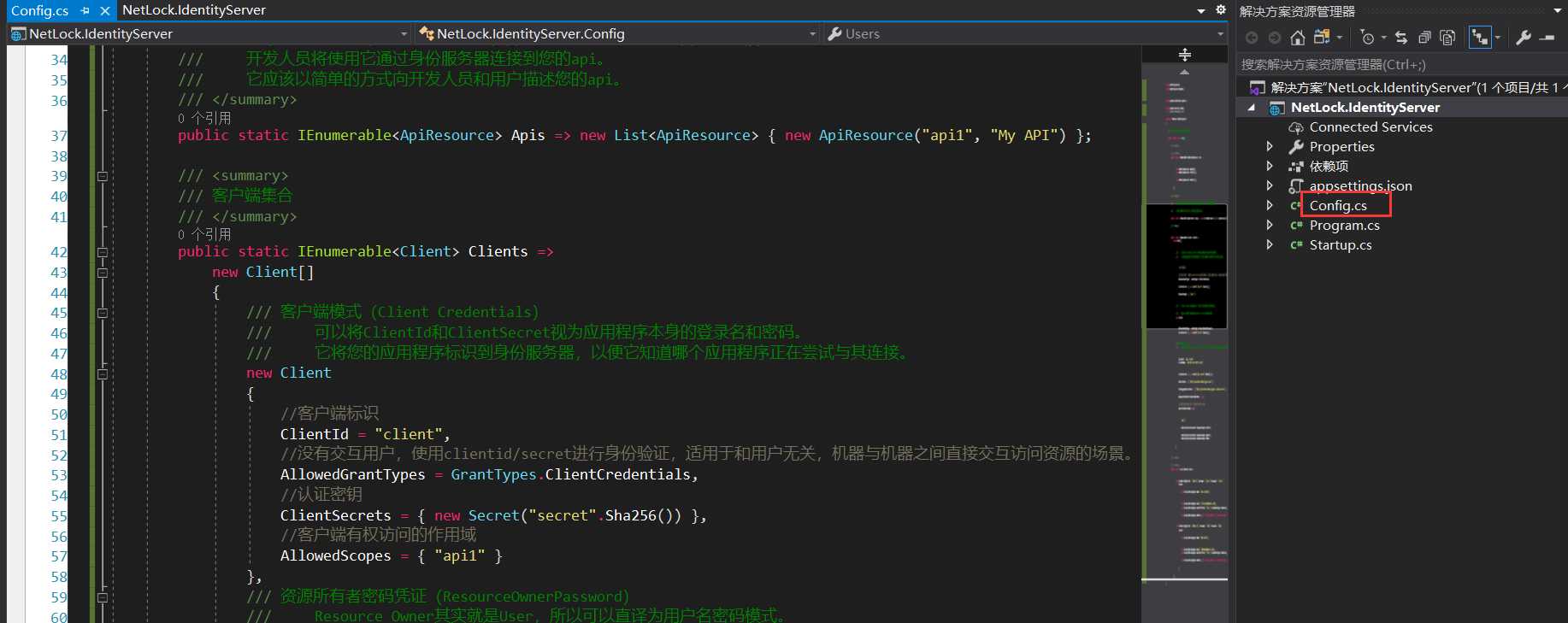Select Config.cs in Solution Explorer

coord(1338,206)
